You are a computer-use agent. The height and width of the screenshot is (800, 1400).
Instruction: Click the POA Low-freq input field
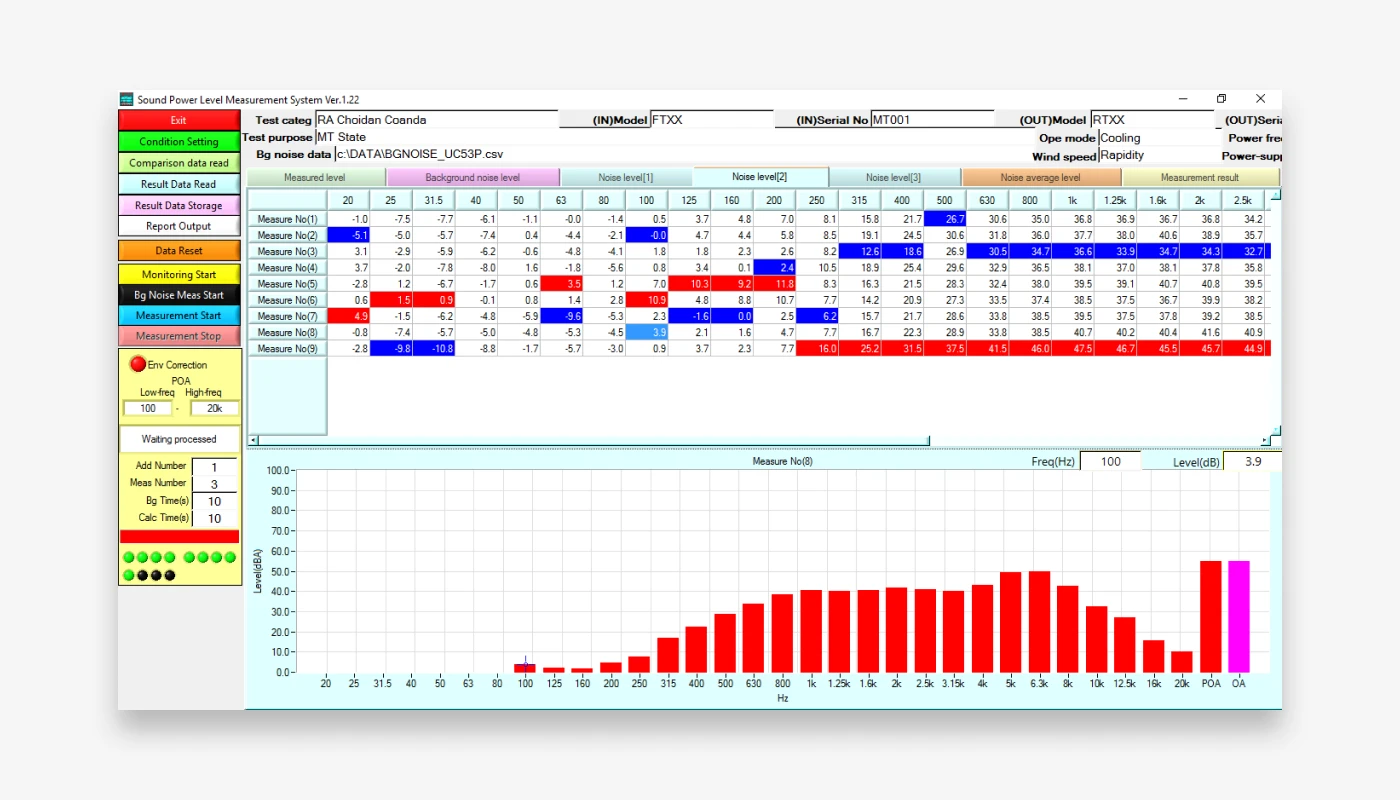pos(147,409)
